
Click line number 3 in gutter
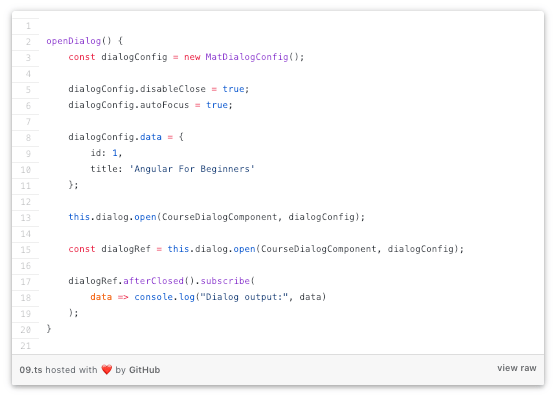(x=28, y=58)
